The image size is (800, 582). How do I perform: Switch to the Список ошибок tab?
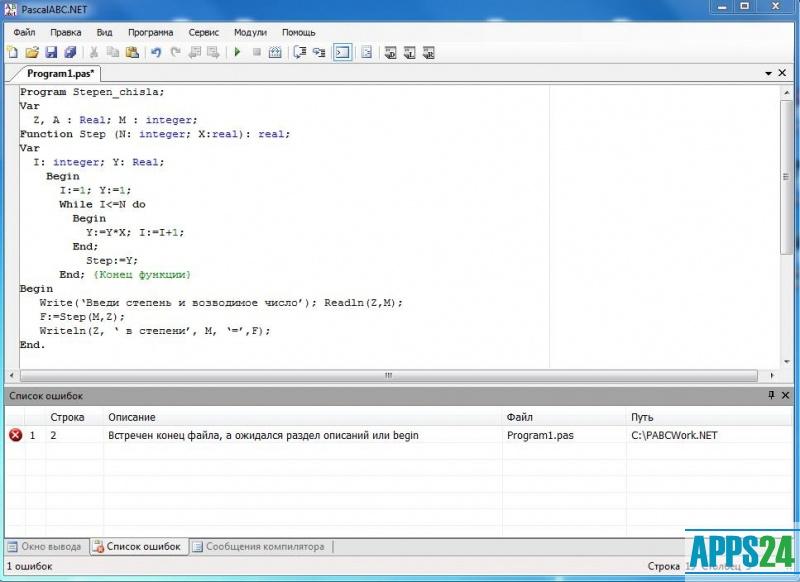click(139, 546)
